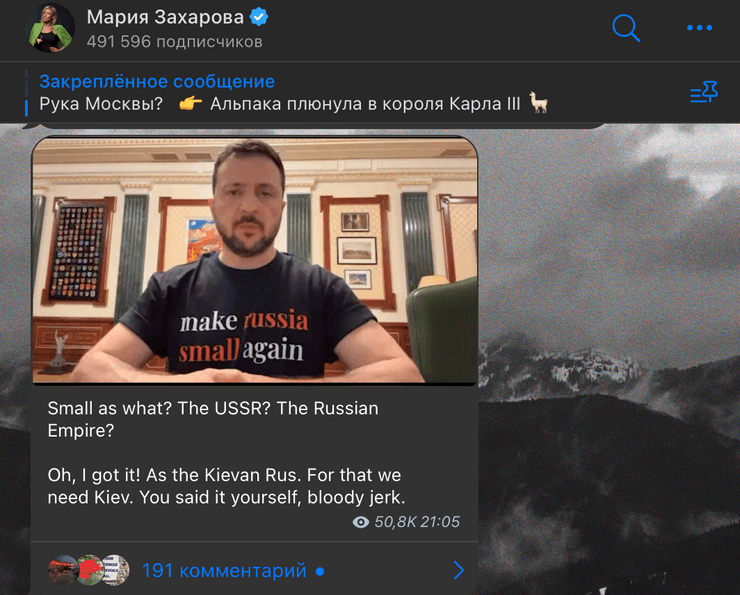Click the 491 596 подписчиков subscriber count

point(175,42)
